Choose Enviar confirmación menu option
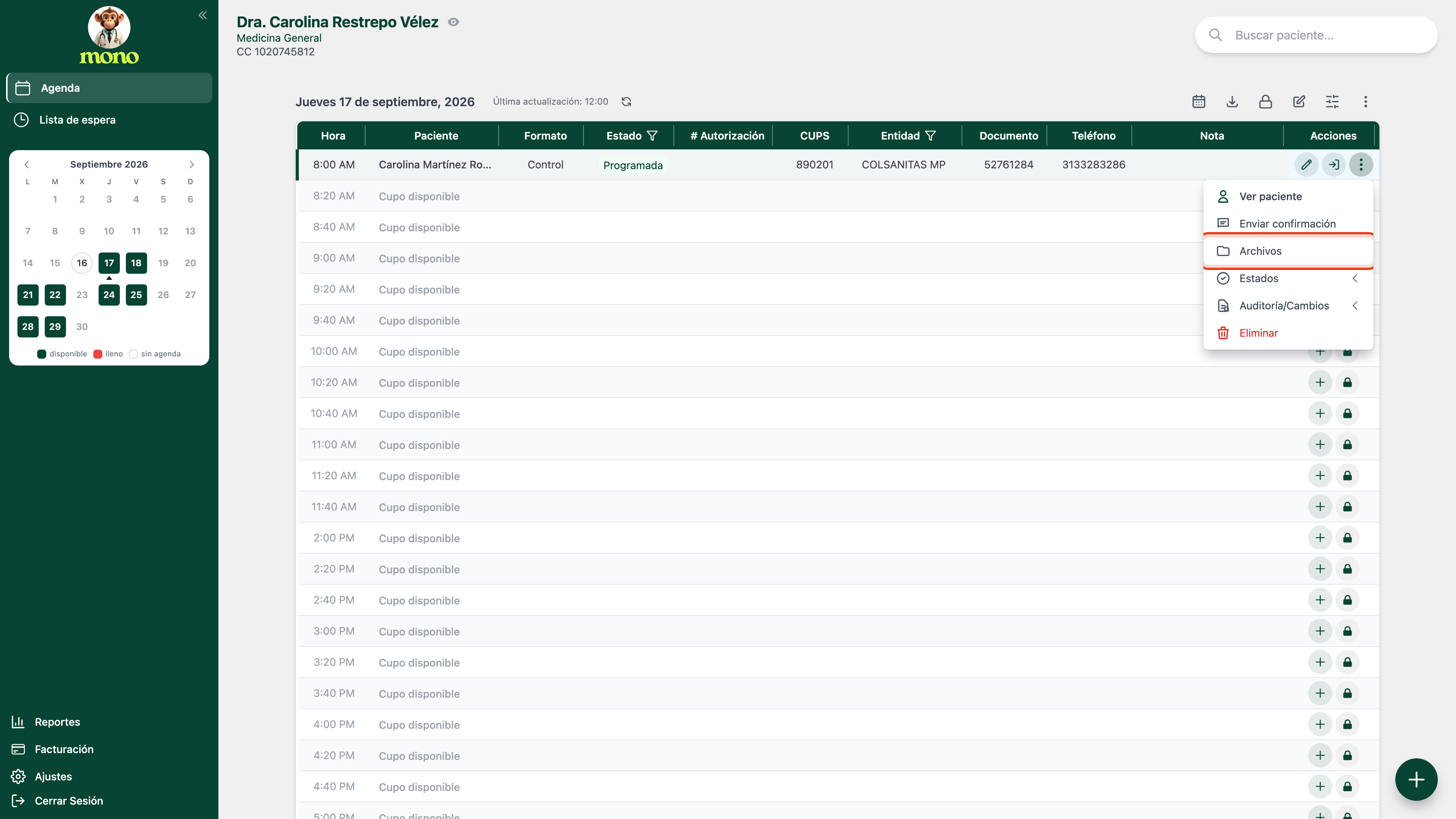The image size is (1456, 819). pos(1288,224)
